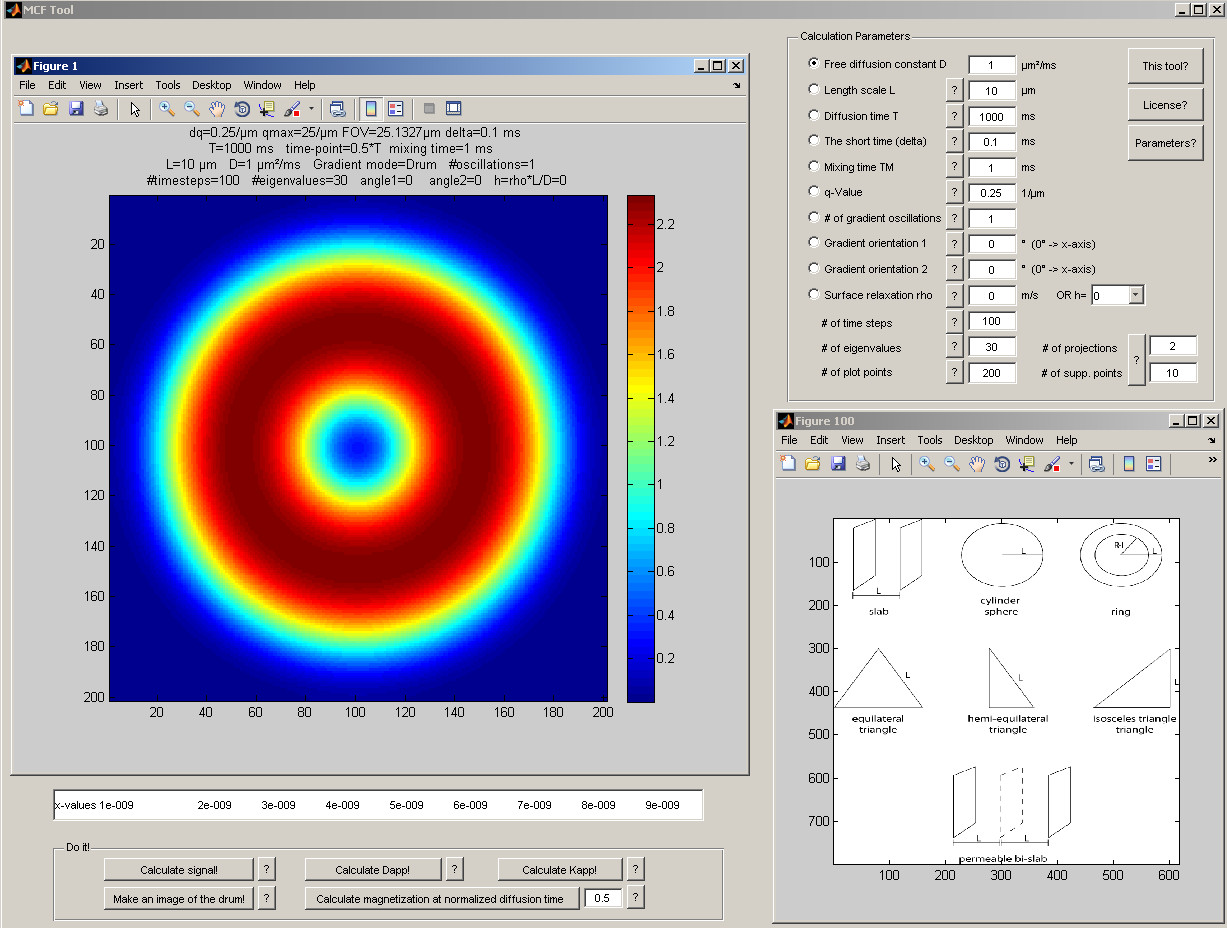Open Desktop menu in Figure 100
1227x928 pixels.
click(973, 440)
